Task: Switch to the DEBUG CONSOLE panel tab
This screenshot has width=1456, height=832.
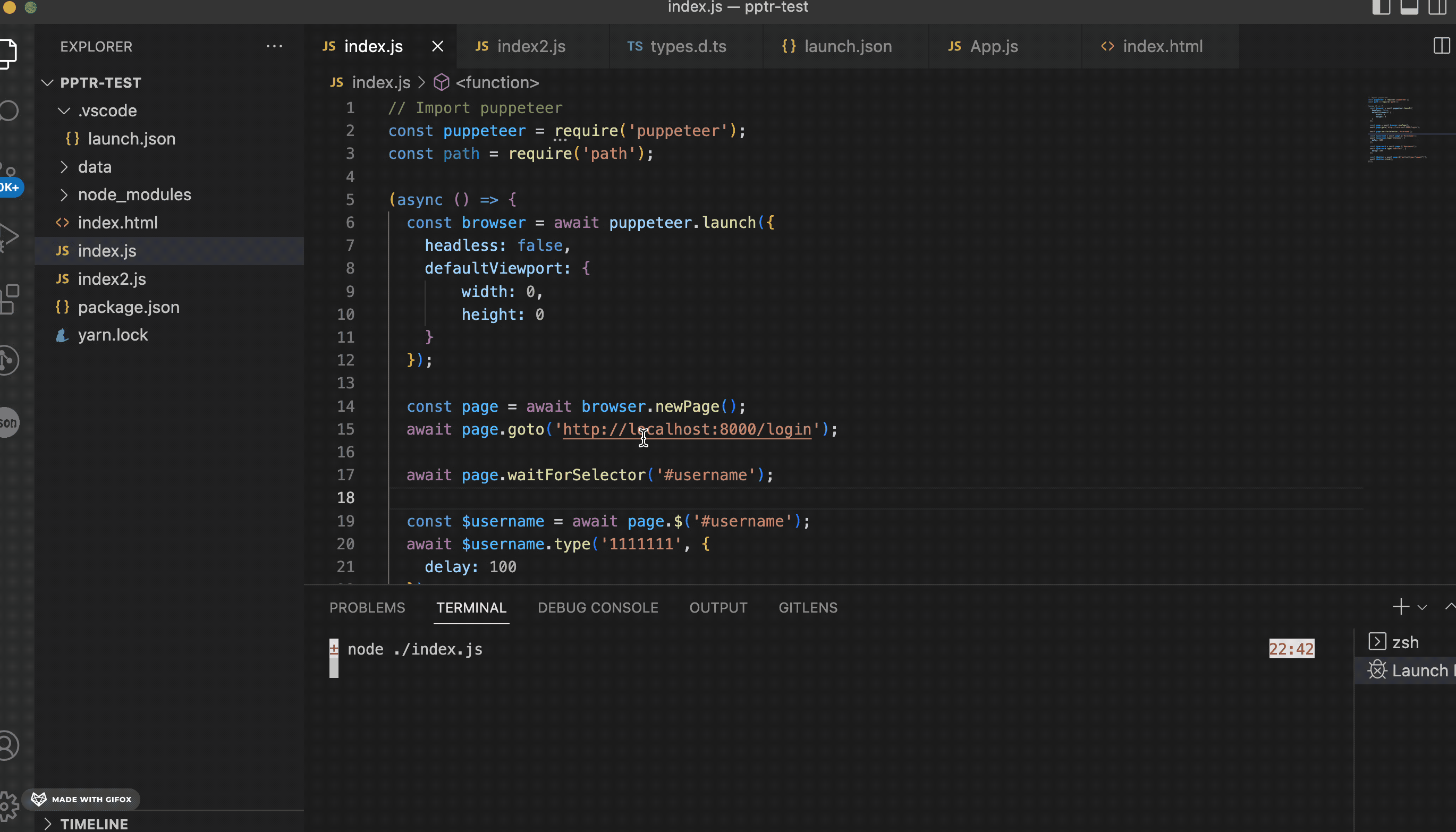Action: [x=598, y=607]
